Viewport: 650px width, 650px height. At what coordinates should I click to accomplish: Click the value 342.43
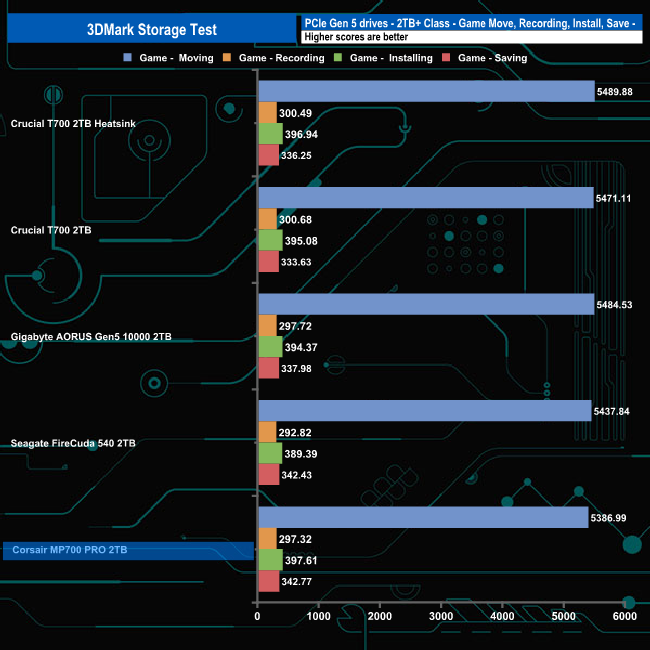[296, 475]
